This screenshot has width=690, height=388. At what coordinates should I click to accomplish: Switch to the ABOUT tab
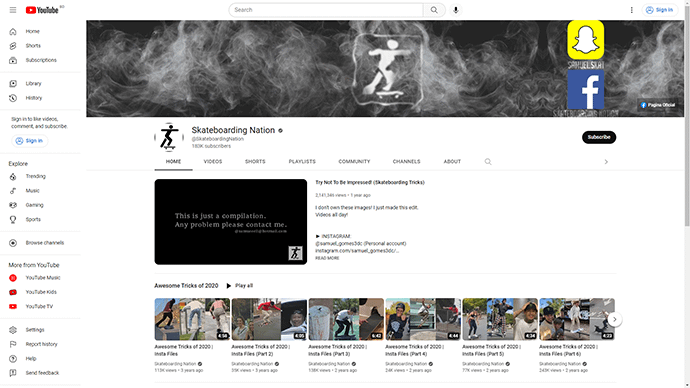[x=452, y=162]
